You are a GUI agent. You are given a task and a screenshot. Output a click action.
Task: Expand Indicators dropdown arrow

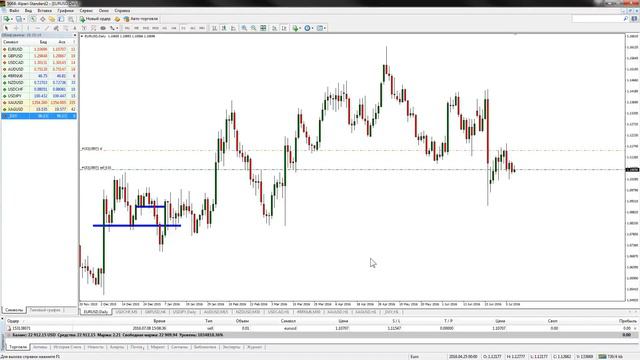(x=300, y=28)
